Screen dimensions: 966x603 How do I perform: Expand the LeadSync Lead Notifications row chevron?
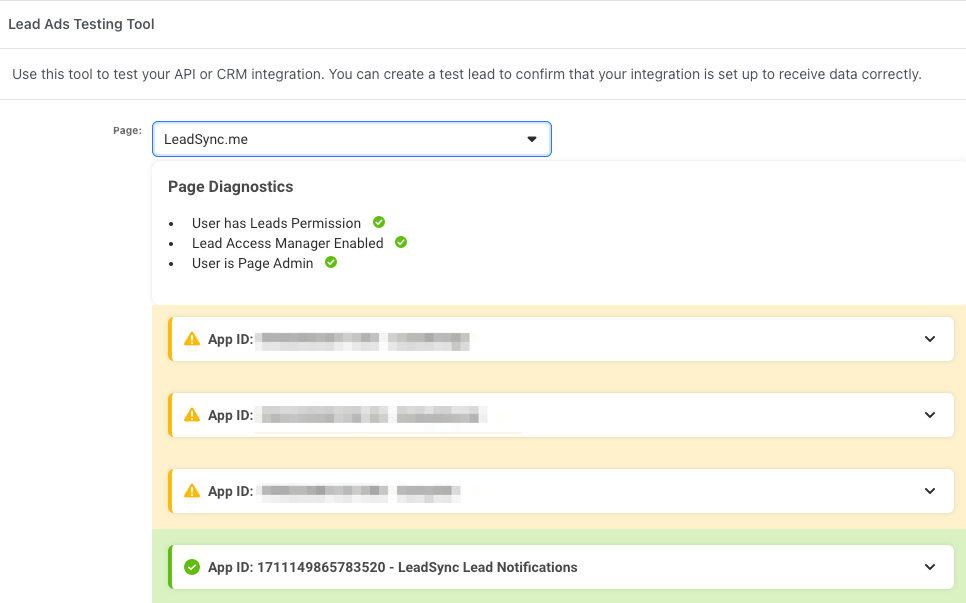click(929, 566)
